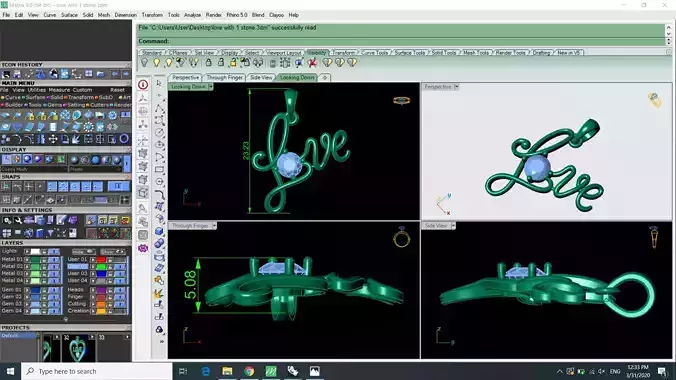Click the Show button in Layers panel

point(113,251)
